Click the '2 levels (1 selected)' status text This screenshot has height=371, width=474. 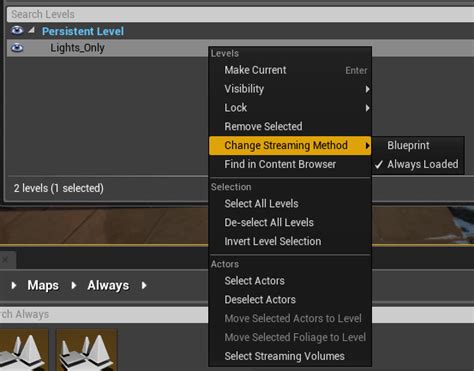(x=59, y=188)
